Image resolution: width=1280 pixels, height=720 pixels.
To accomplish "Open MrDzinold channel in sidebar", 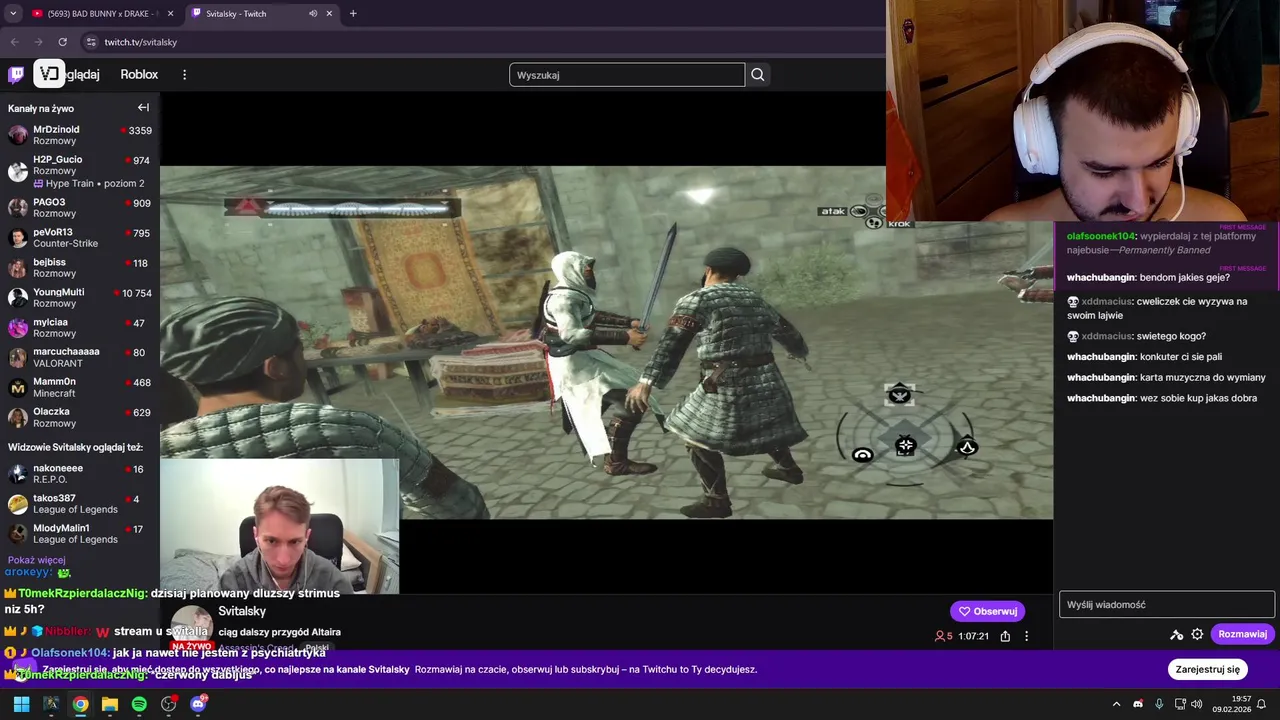I will [80, 135].
